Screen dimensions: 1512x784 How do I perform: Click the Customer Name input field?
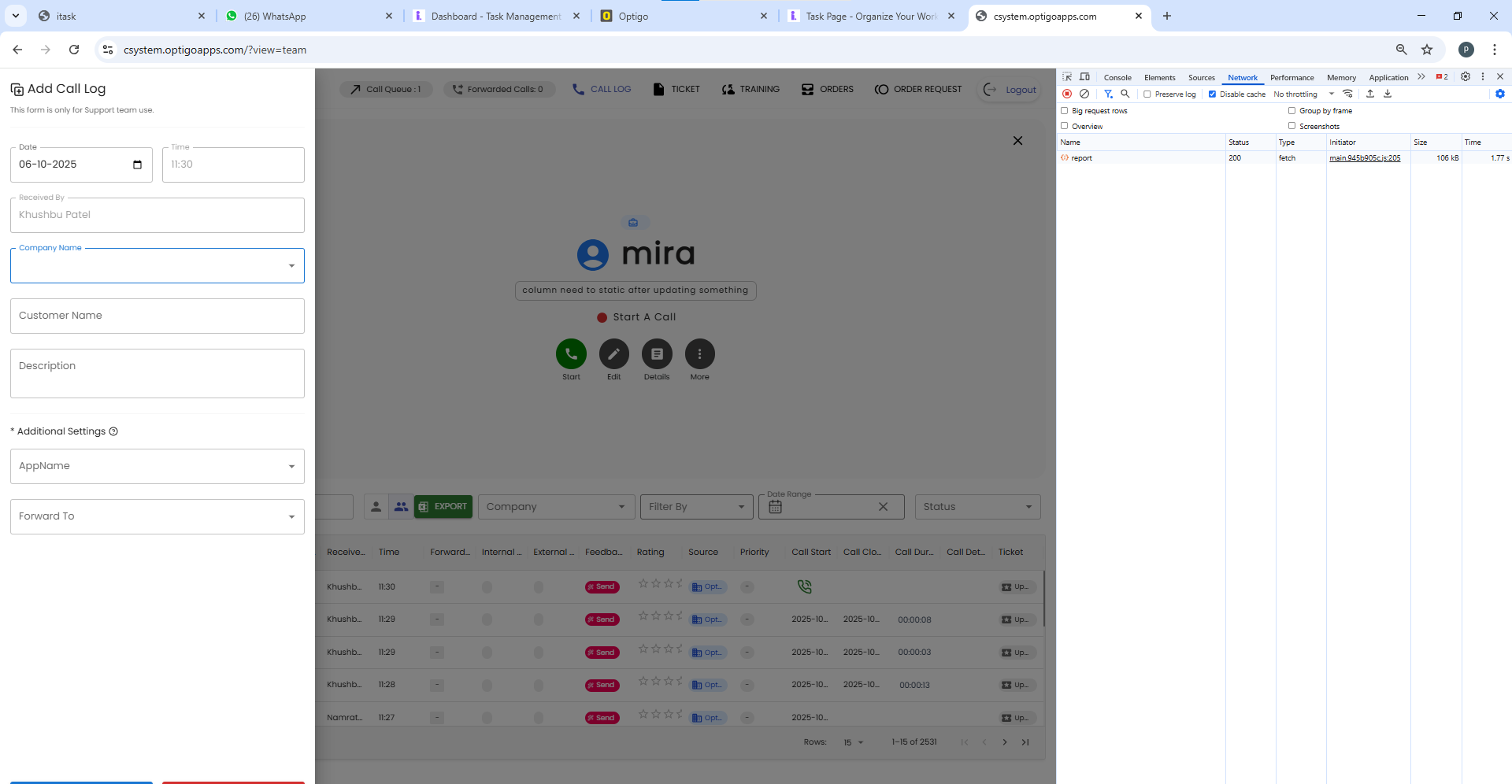157,316
